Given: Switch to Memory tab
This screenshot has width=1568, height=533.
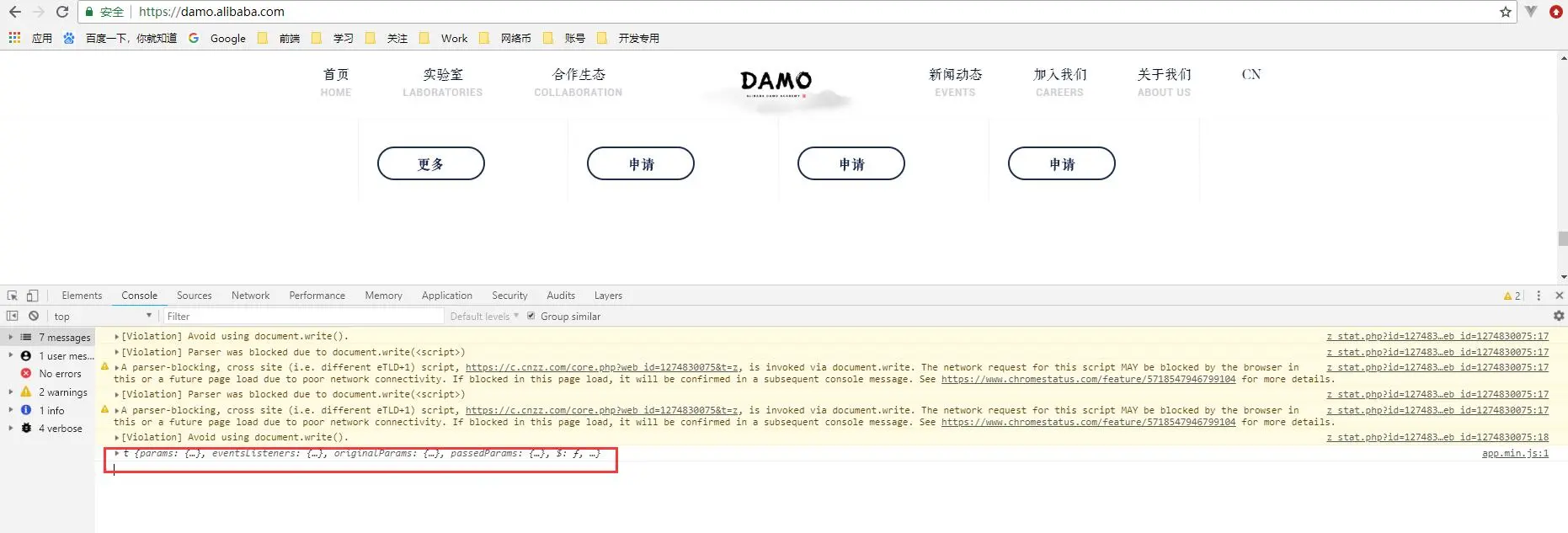Looking at the screenshot, I should 383,296.
